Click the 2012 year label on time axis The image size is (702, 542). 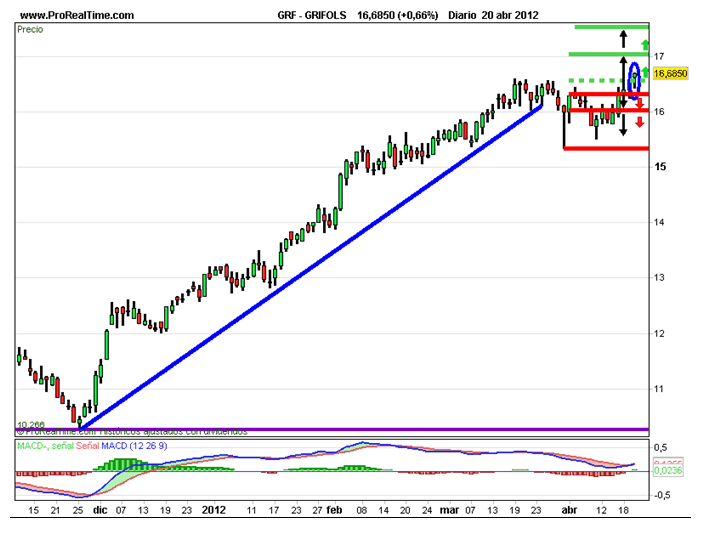[214, 510]
